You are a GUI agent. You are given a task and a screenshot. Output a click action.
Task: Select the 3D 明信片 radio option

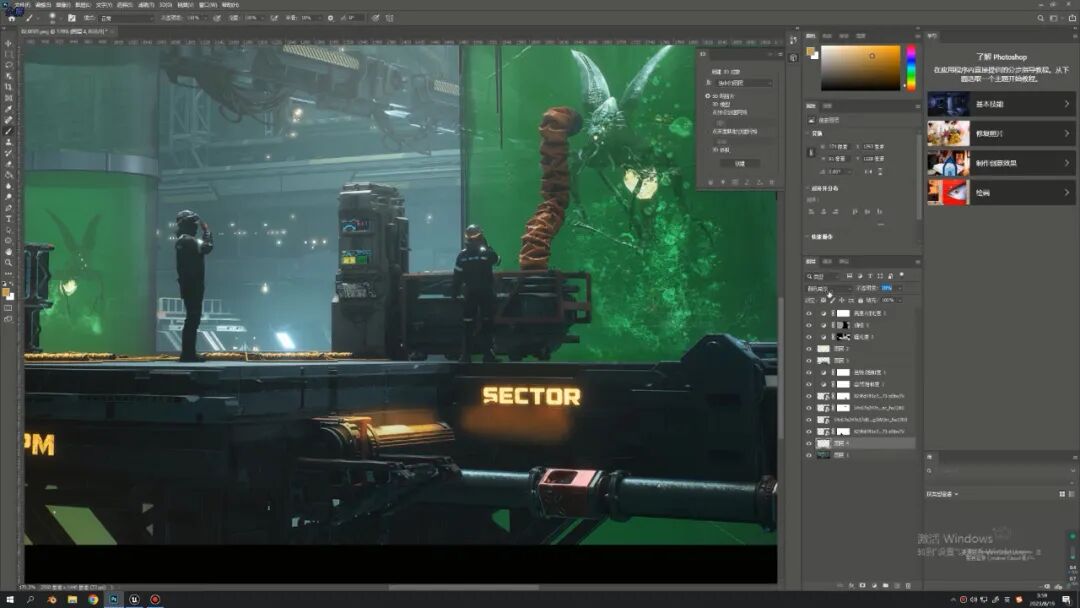[707, 96]
